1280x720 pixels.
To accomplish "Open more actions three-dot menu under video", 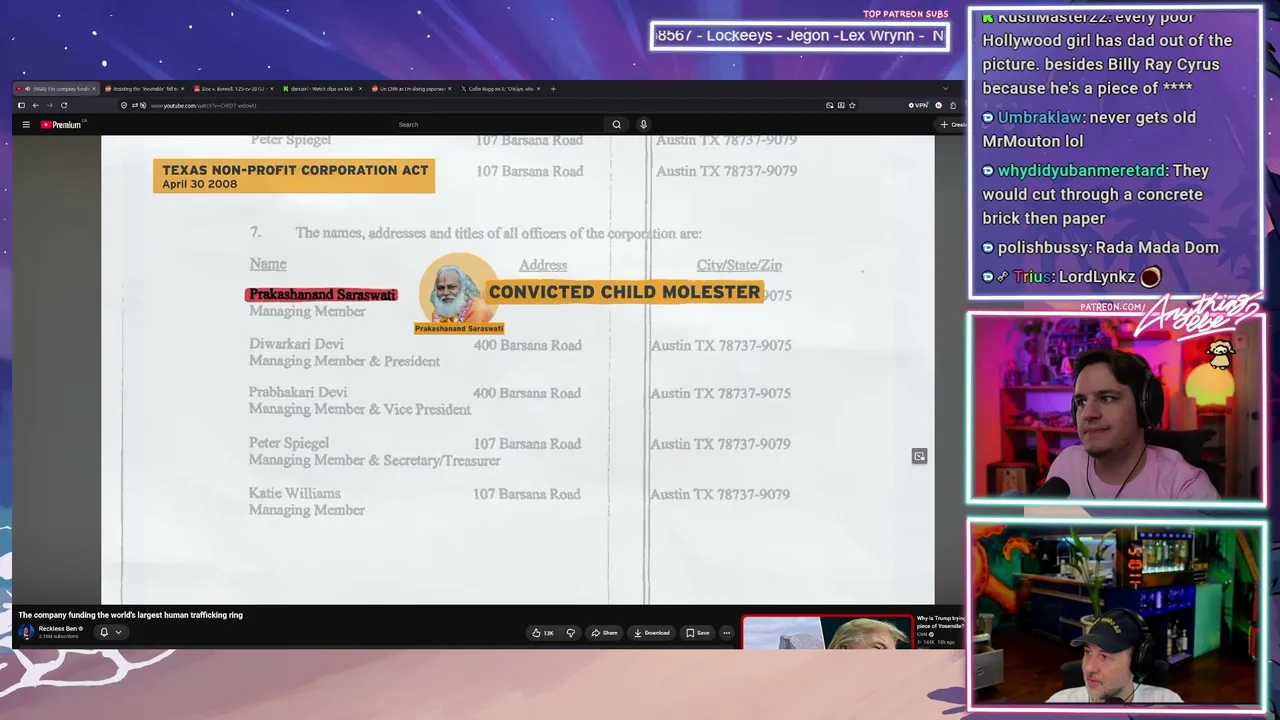I will (x=726, y=633).
